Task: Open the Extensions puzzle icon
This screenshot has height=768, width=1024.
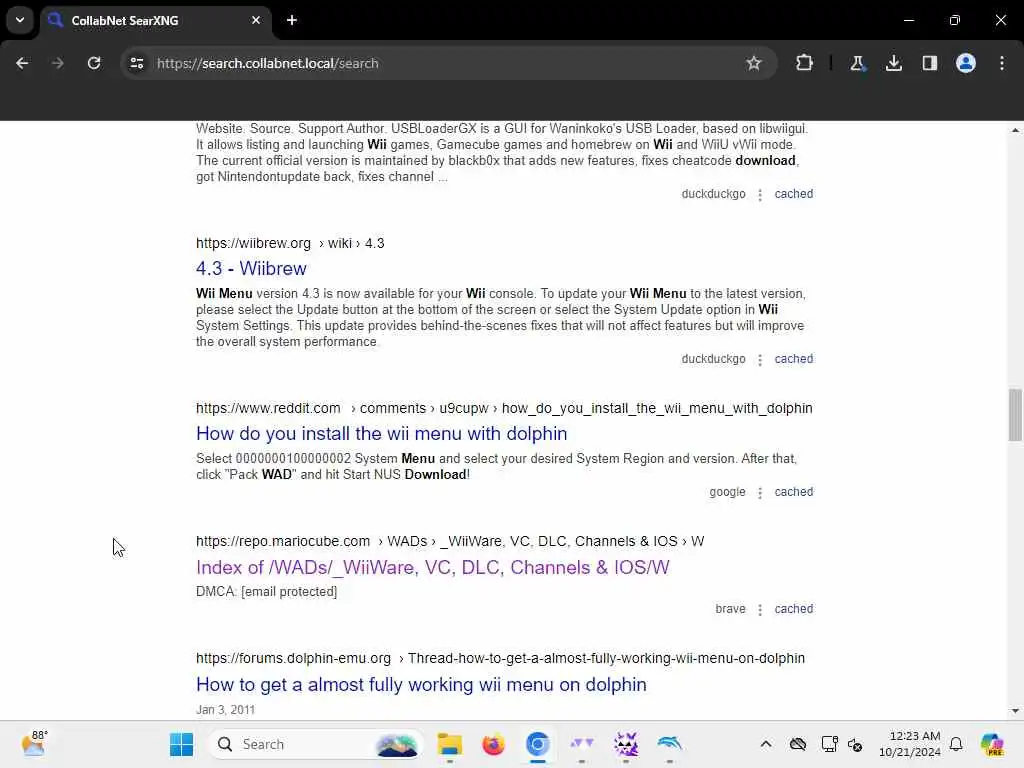Action: (x=804, y=63)
